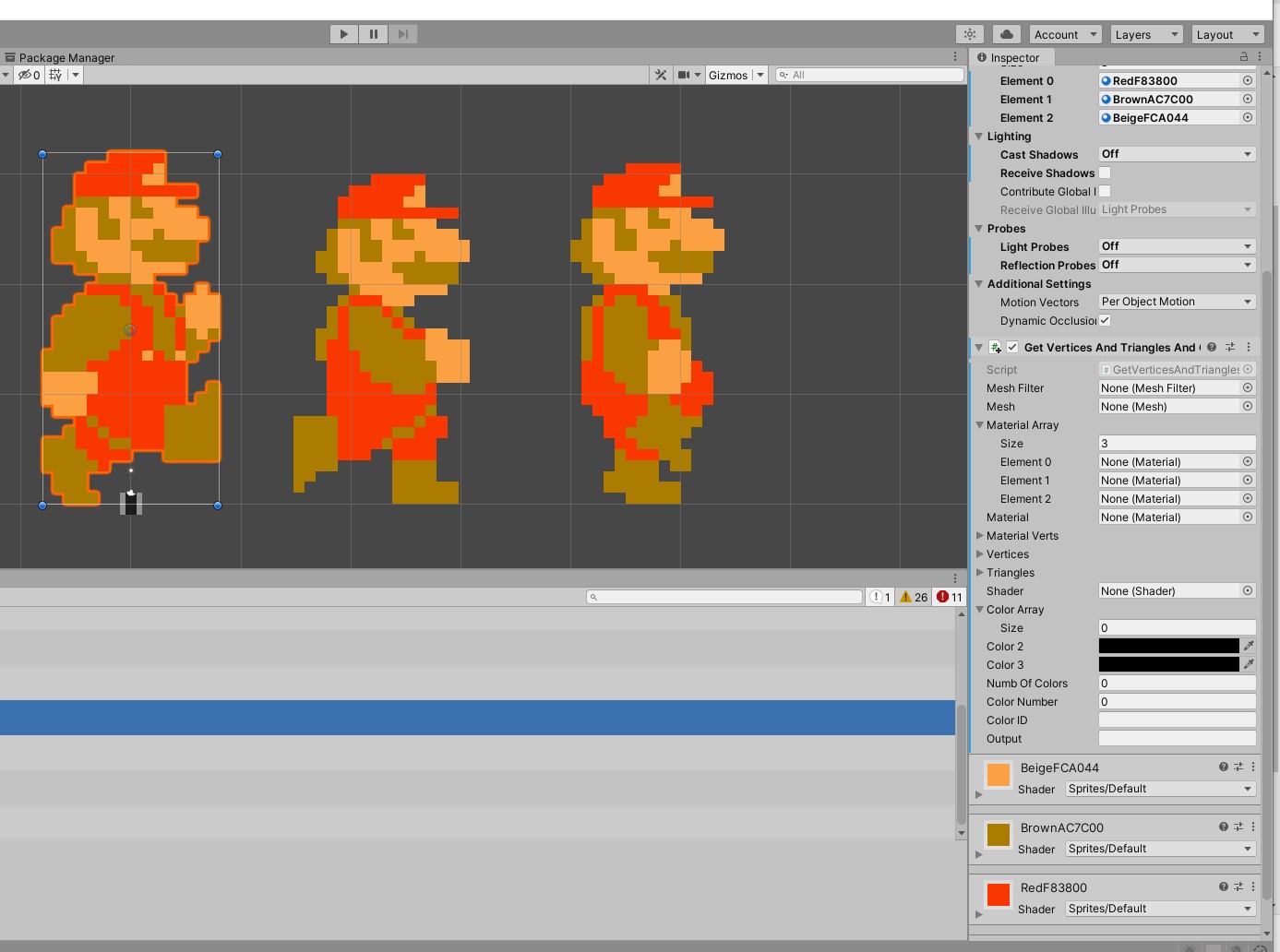Toggle scene visibility hidden-objects eye icon
This screenshot has width=1280, height=952.
point(29,75)
